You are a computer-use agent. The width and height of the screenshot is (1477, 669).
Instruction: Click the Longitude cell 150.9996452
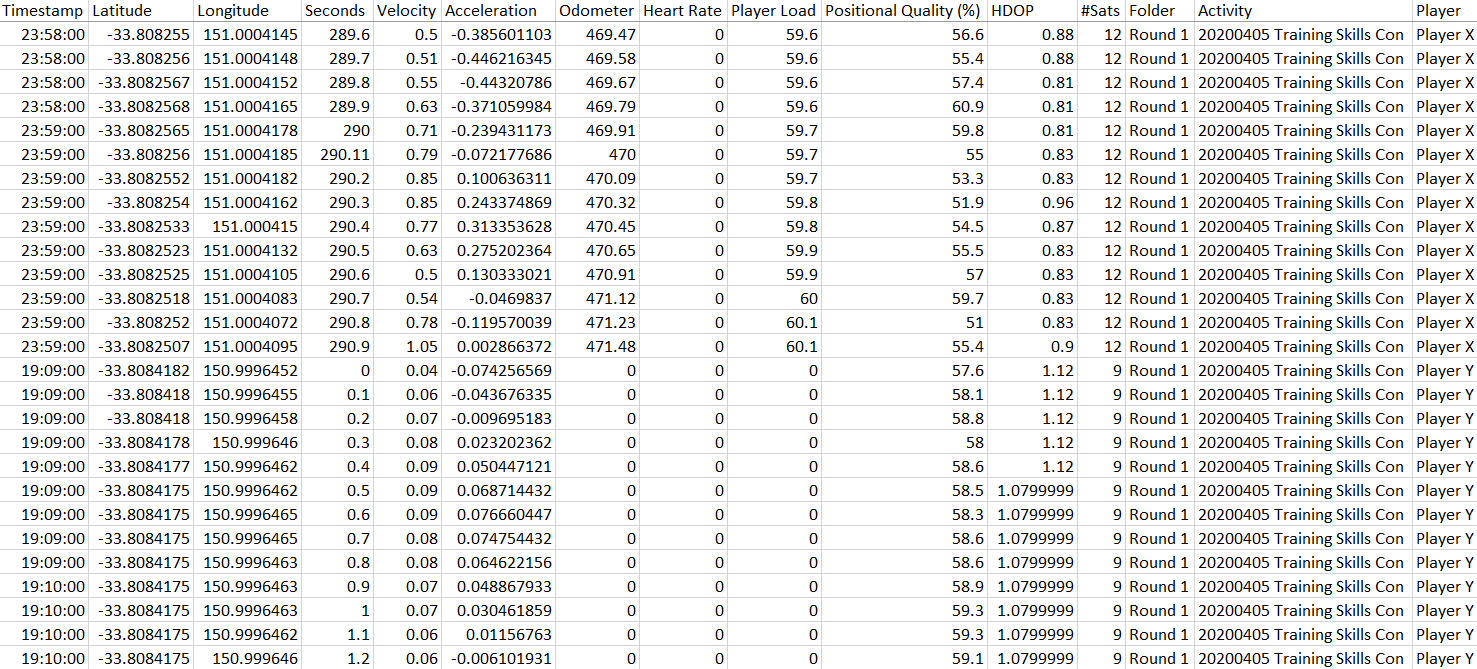[250, 371]
